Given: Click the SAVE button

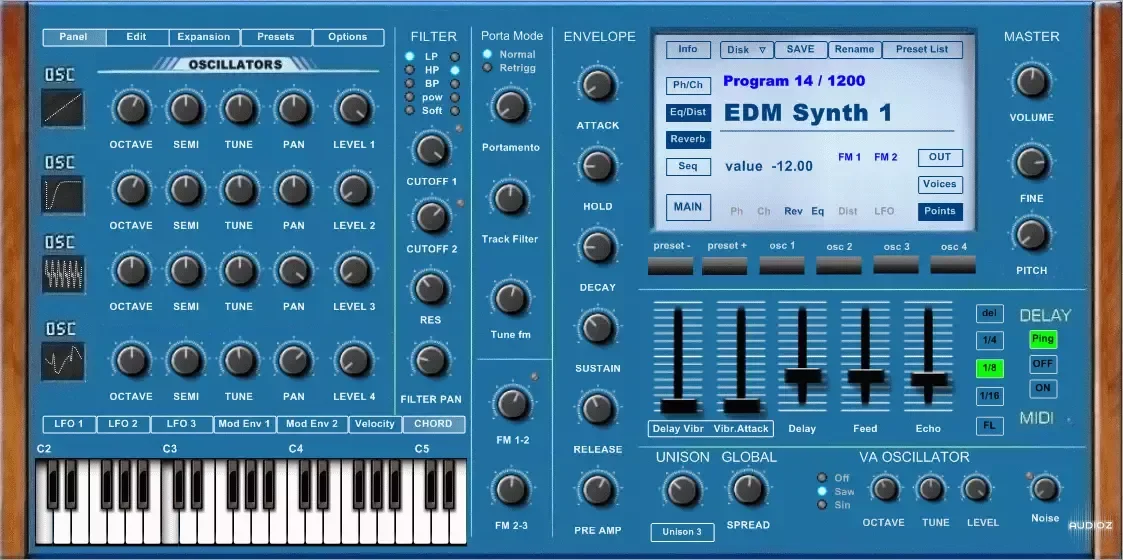Looking at the screenshot, I should pos(801,49).
